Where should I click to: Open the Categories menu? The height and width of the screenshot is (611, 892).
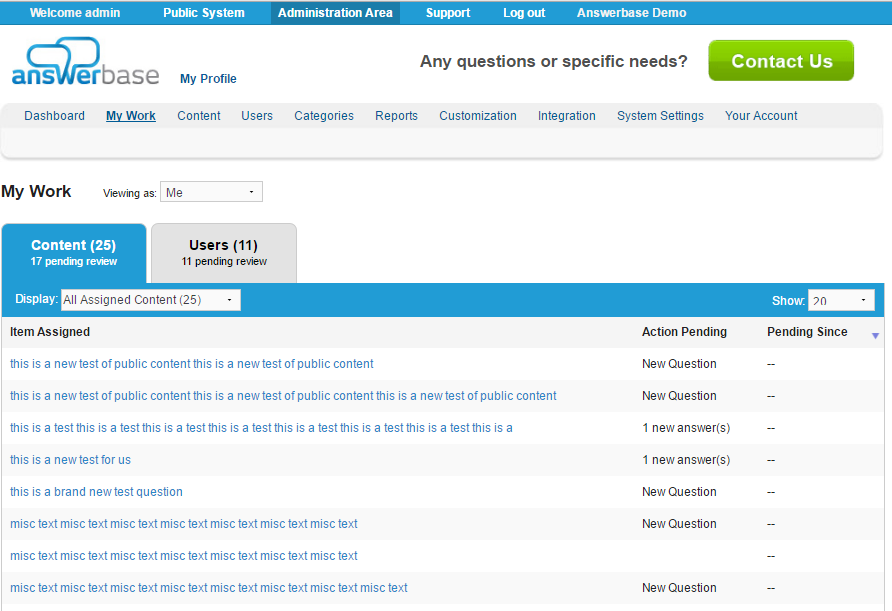pyautogui.click(x=324, y=115)
